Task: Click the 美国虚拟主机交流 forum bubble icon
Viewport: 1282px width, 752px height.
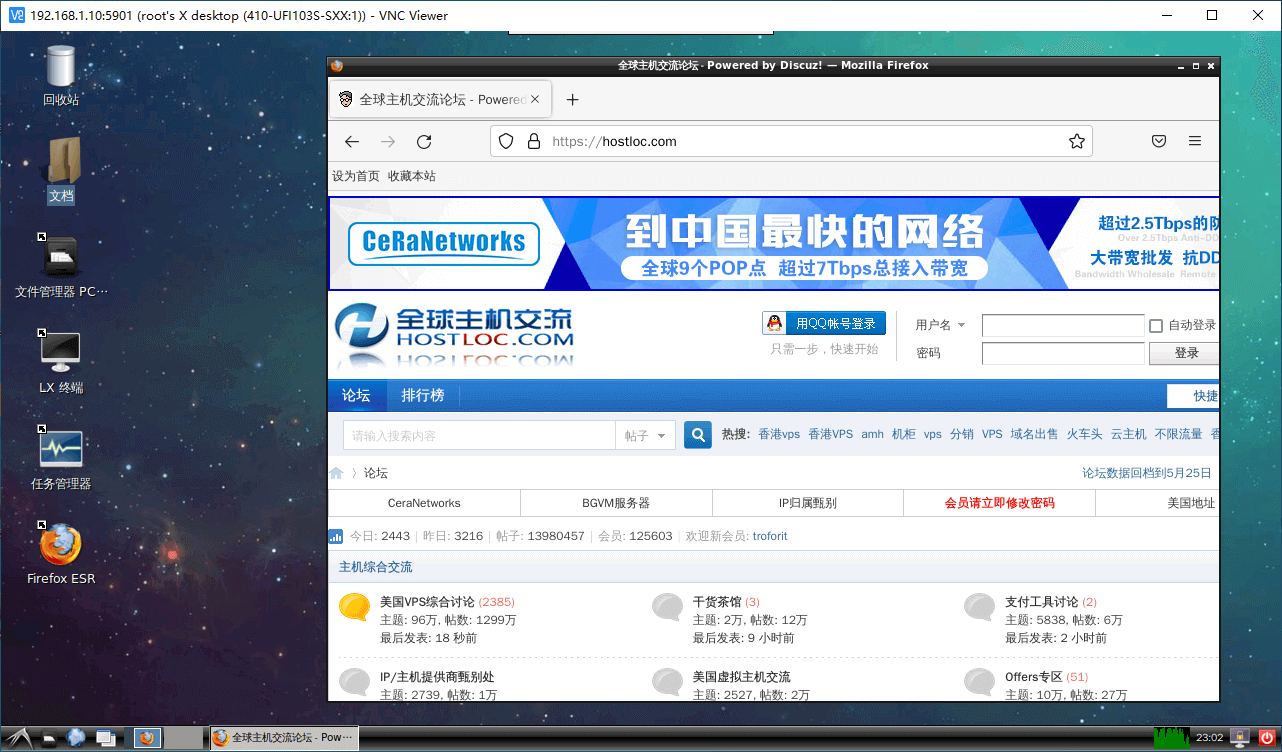Action: pyautogui.click(x=667, y=681)
